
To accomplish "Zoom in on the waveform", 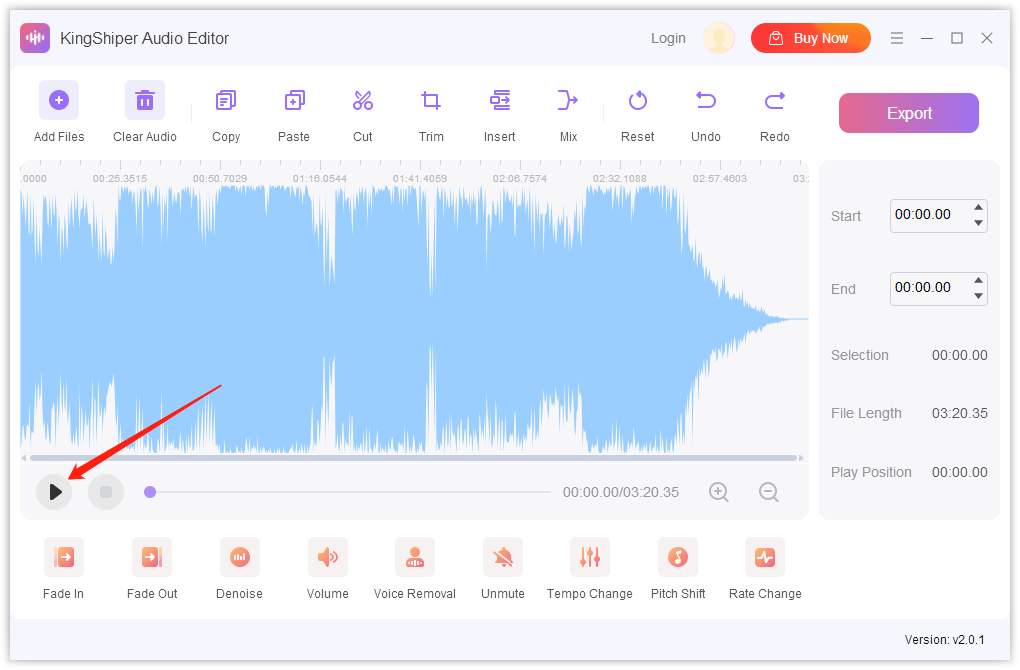I will (x=719, y=492).
